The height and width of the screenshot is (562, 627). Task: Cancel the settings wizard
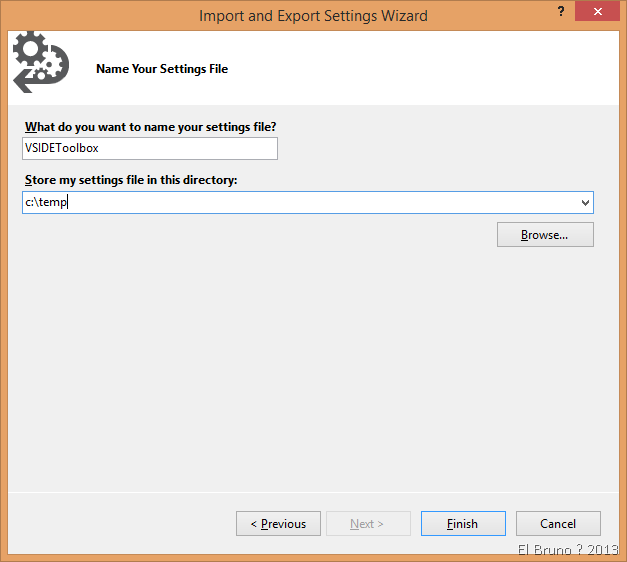558,524
